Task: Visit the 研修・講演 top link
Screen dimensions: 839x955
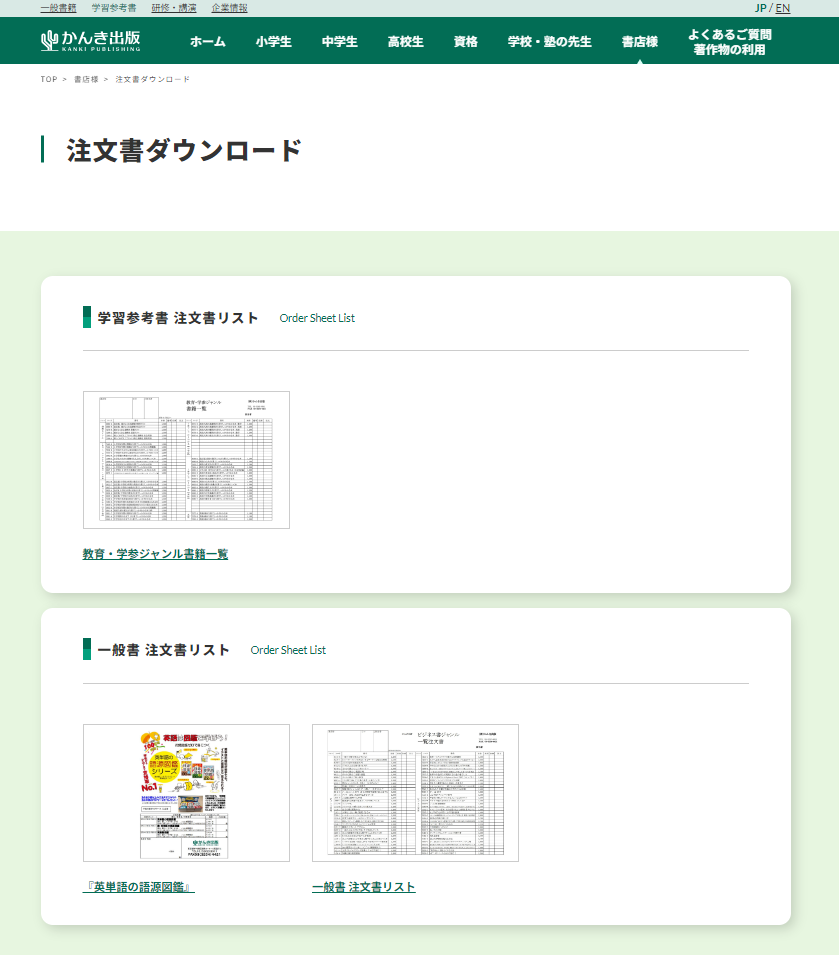Action: click(174, 8)
